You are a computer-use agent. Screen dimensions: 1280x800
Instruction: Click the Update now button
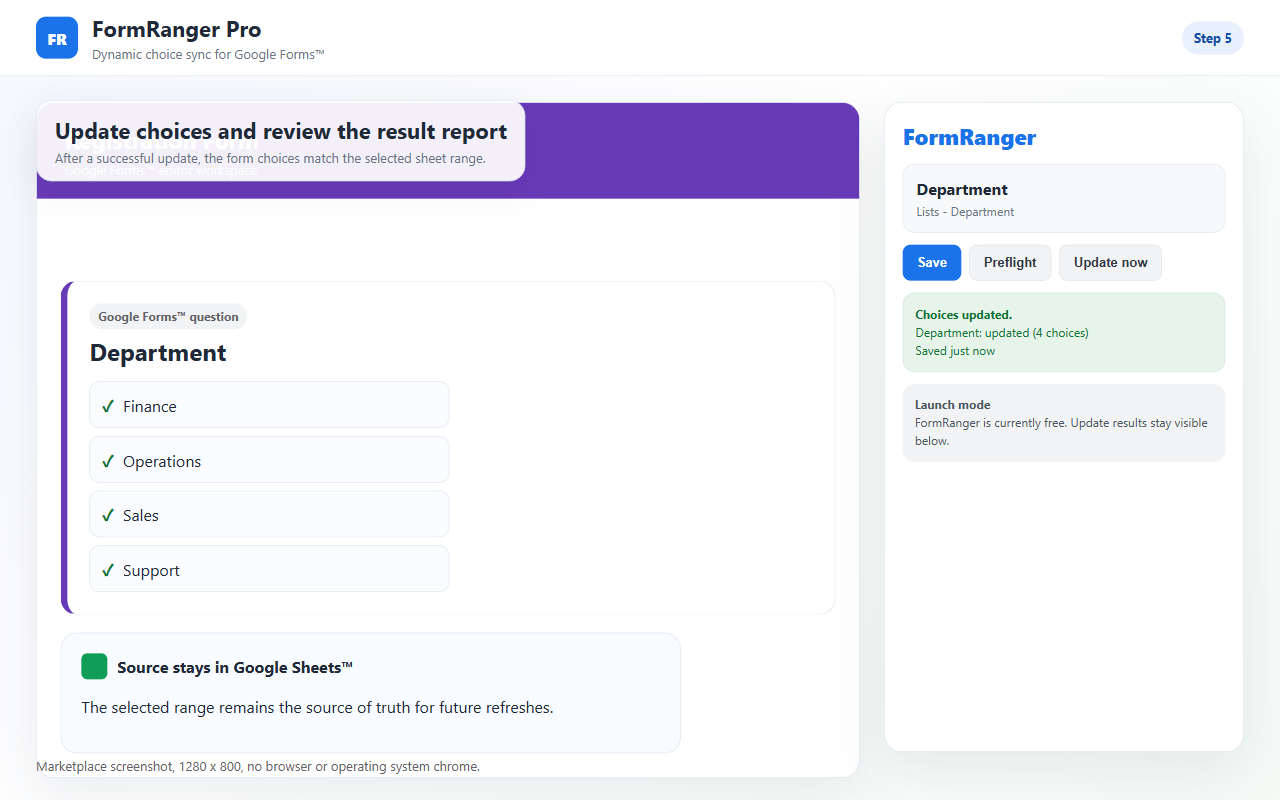pyautogui.click(x=1110, y=262)
